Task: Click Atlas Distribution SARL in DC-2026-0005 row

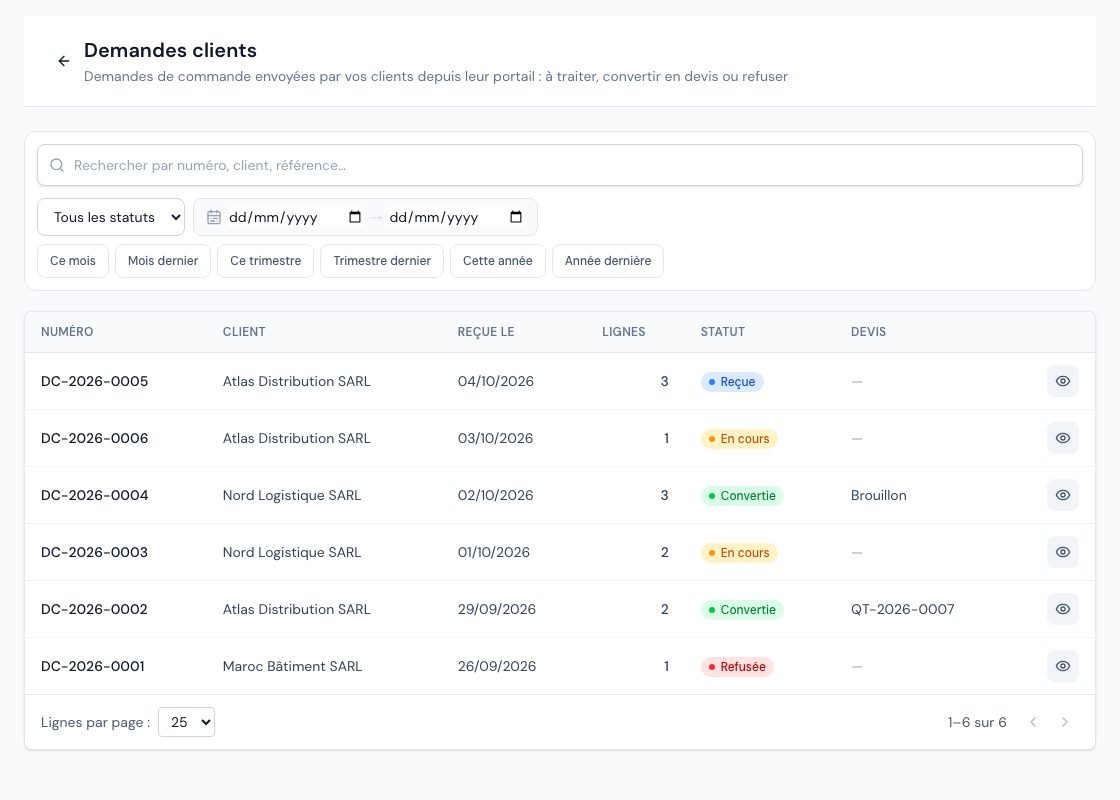Action: [296, 381]
